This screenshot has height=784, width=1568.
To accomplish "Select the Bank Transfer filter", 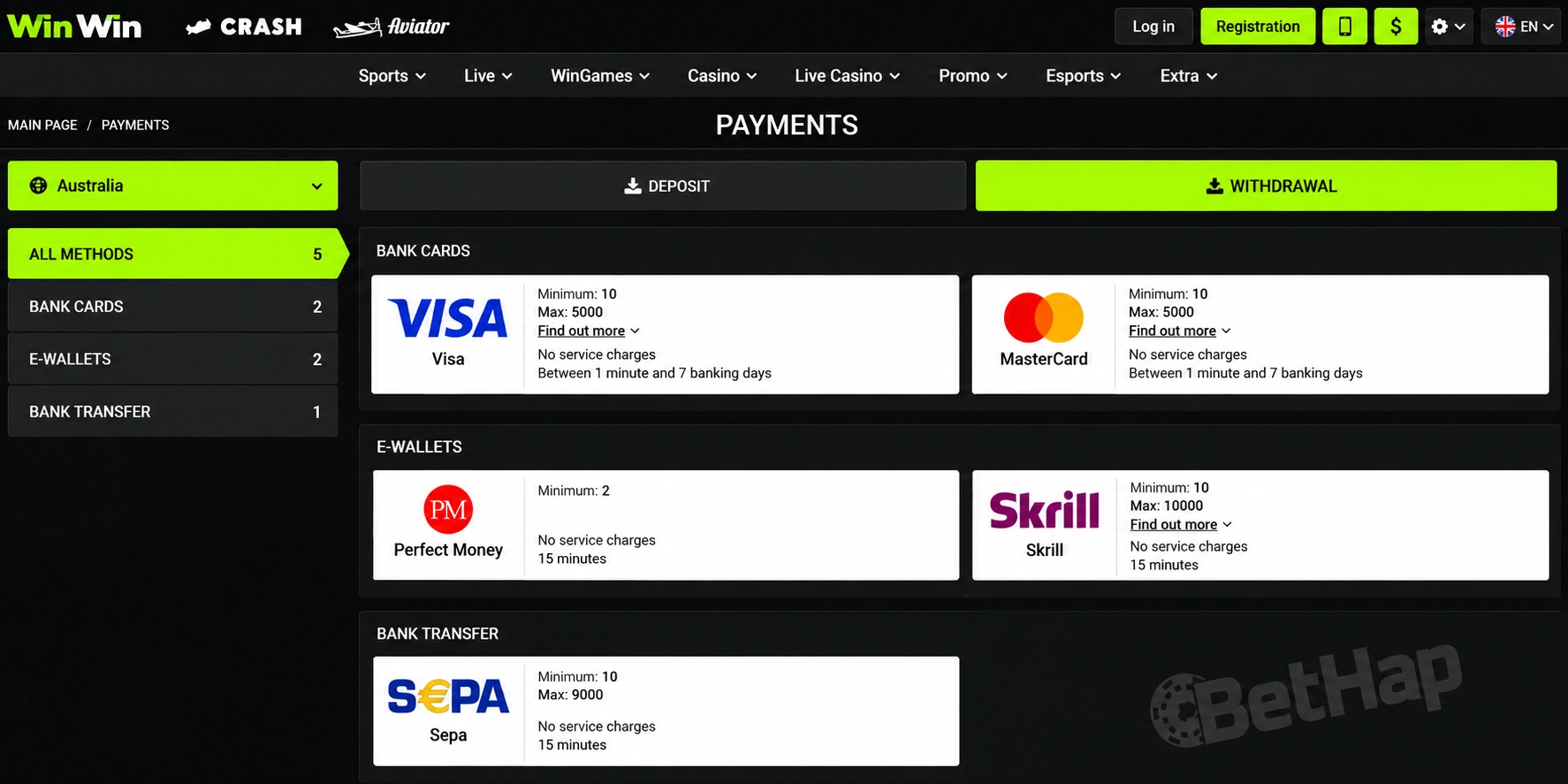I will tap(173, 412).
